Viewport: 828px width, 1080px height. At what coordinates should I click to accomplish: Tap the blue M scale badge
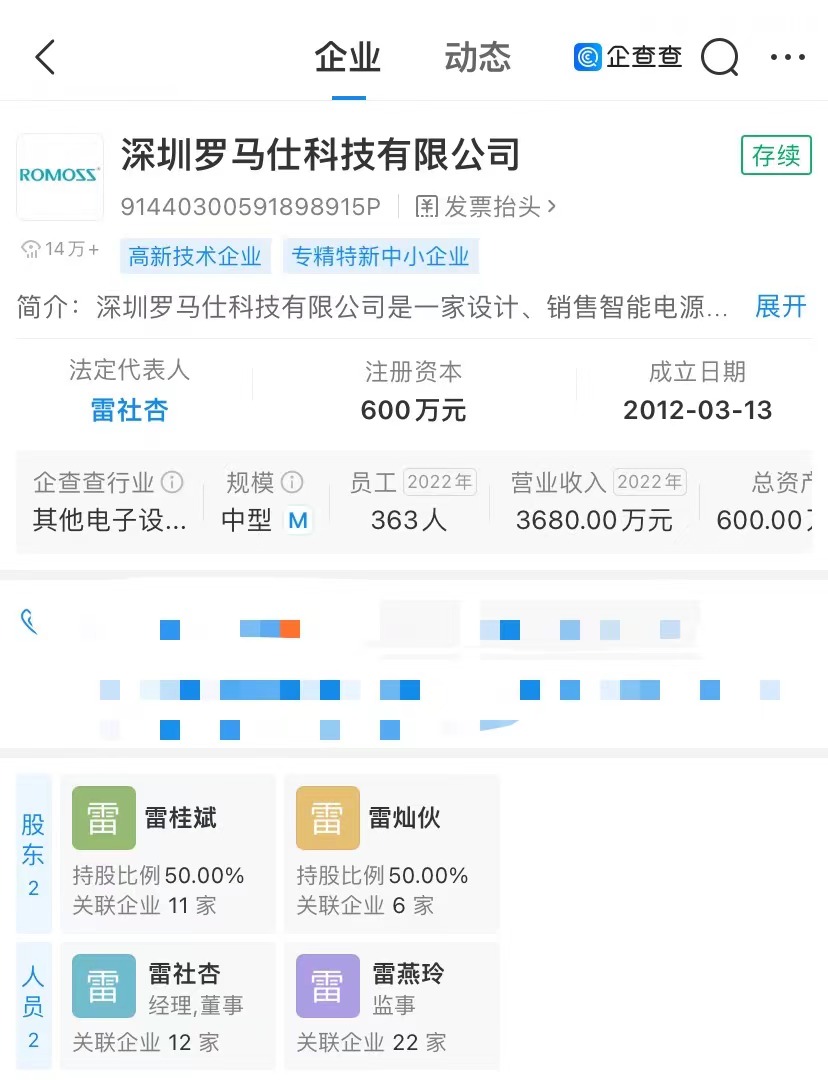(x=297, y=520)
